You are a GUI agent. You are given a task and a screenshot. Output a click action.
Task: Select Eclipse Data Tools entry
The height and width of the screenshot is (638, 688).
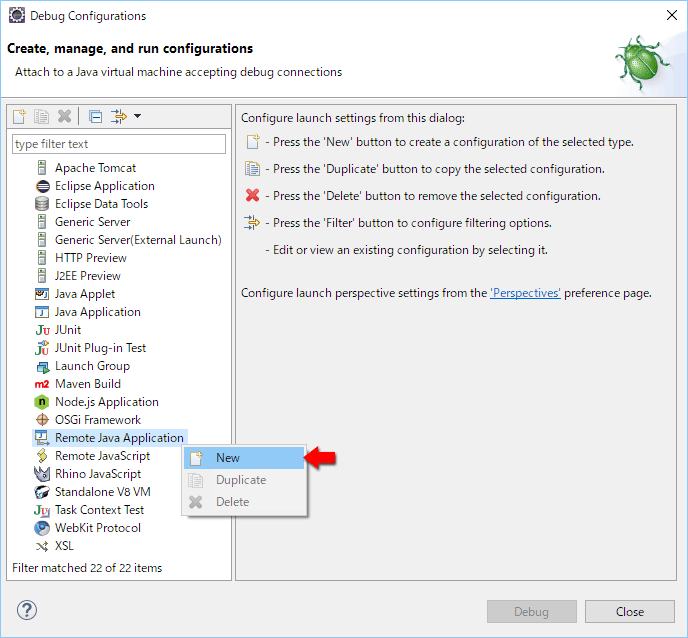[x=101, y=204]
